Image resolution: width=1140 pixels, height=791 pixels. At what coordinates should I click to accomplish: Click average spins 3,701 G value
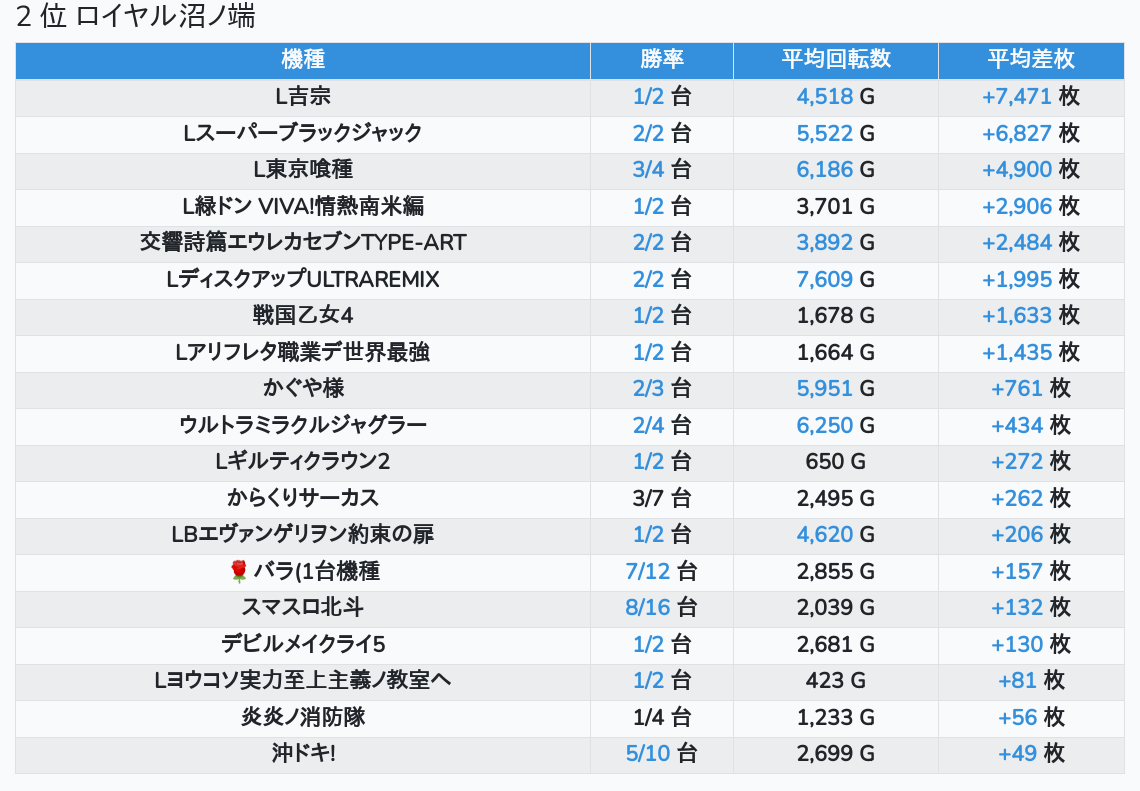835,206
